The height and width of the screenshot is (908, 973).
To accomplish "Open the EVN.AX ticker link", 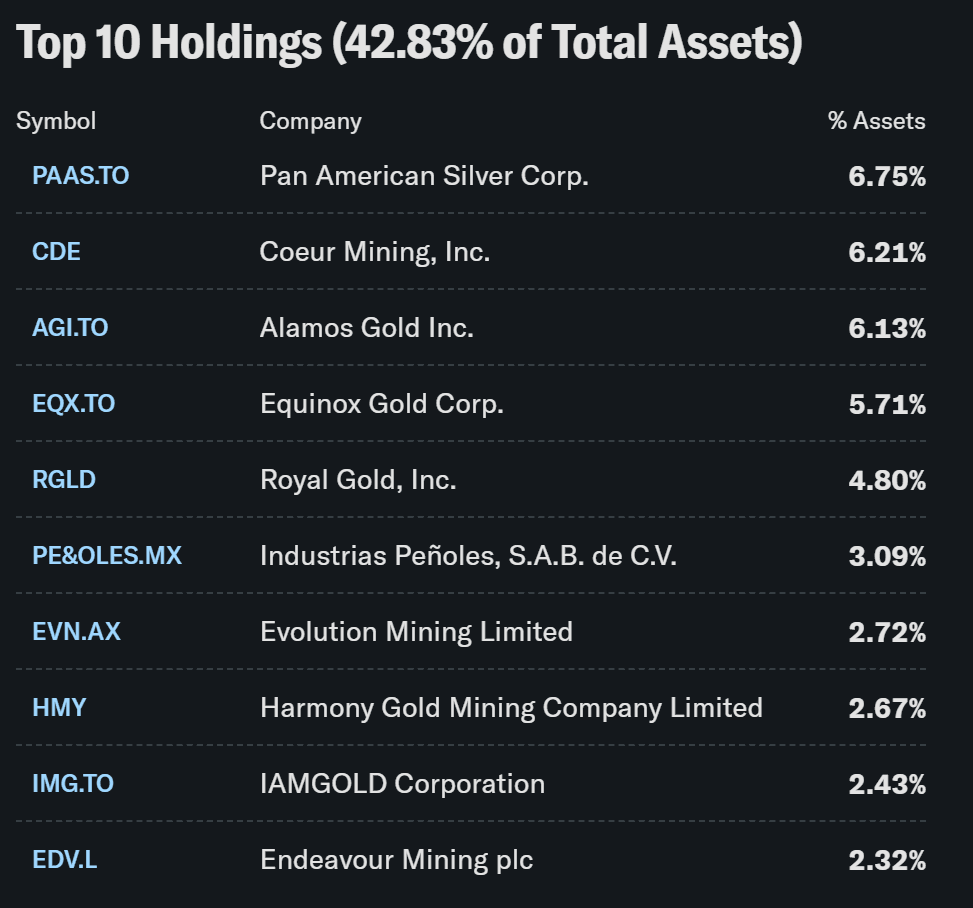I will 76,632.
